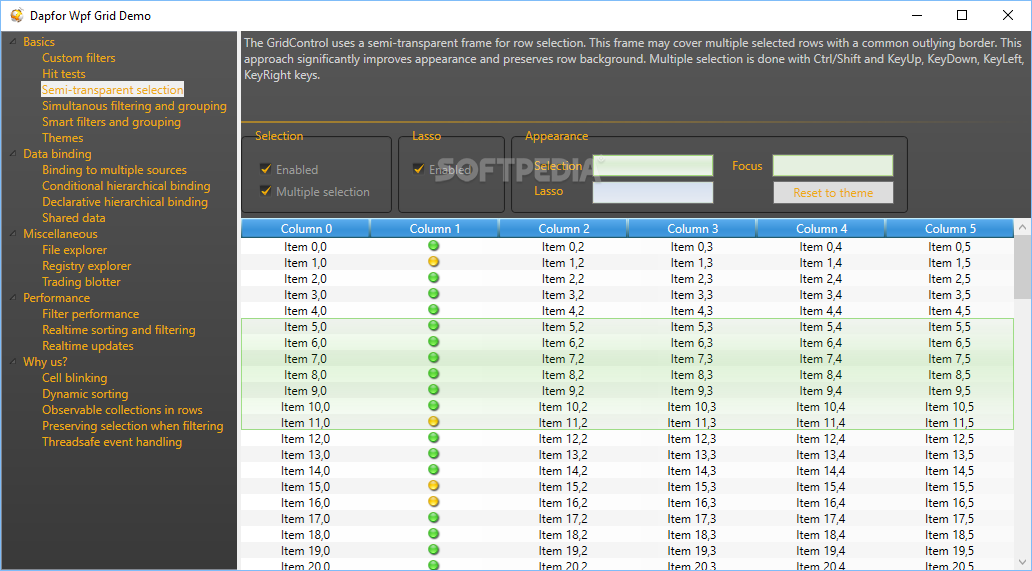Collapse the Performance tree node
The image size is (1032, 571).
click(13, 298)
